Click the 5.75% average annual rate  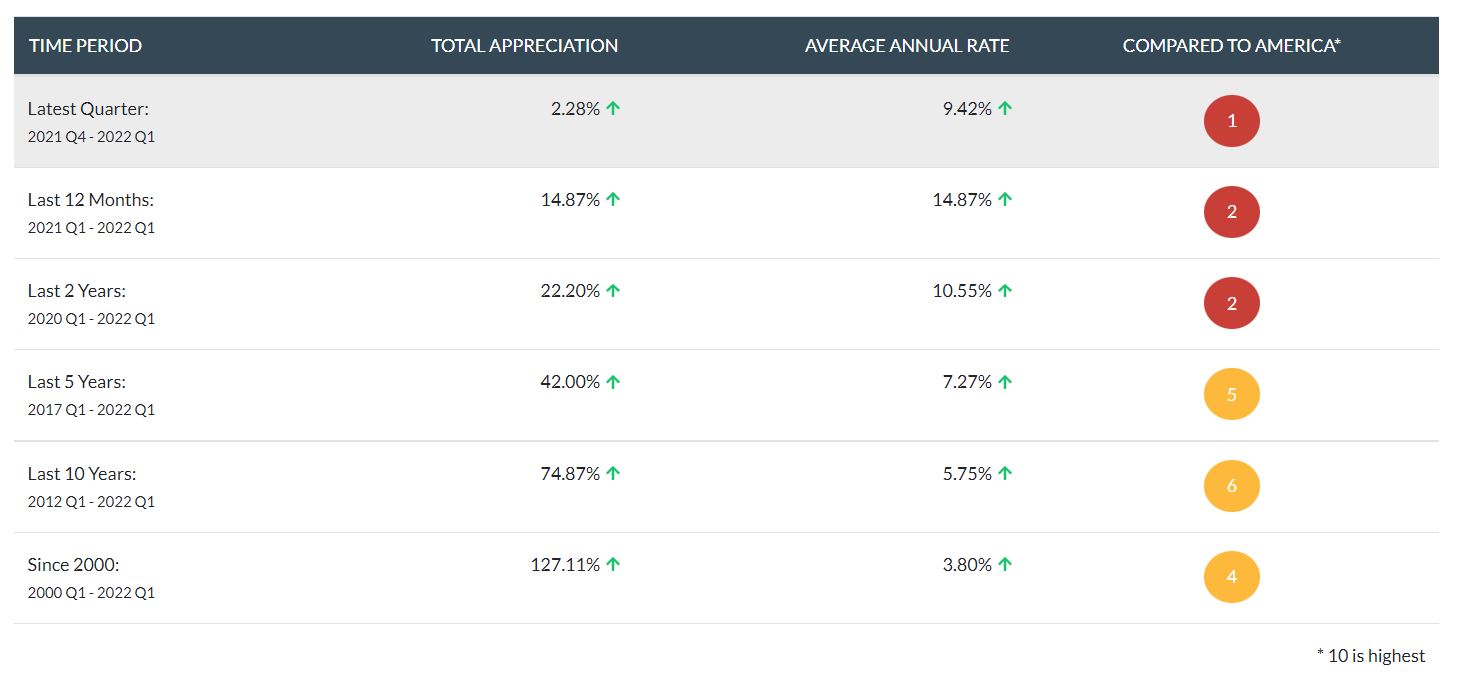967,474
